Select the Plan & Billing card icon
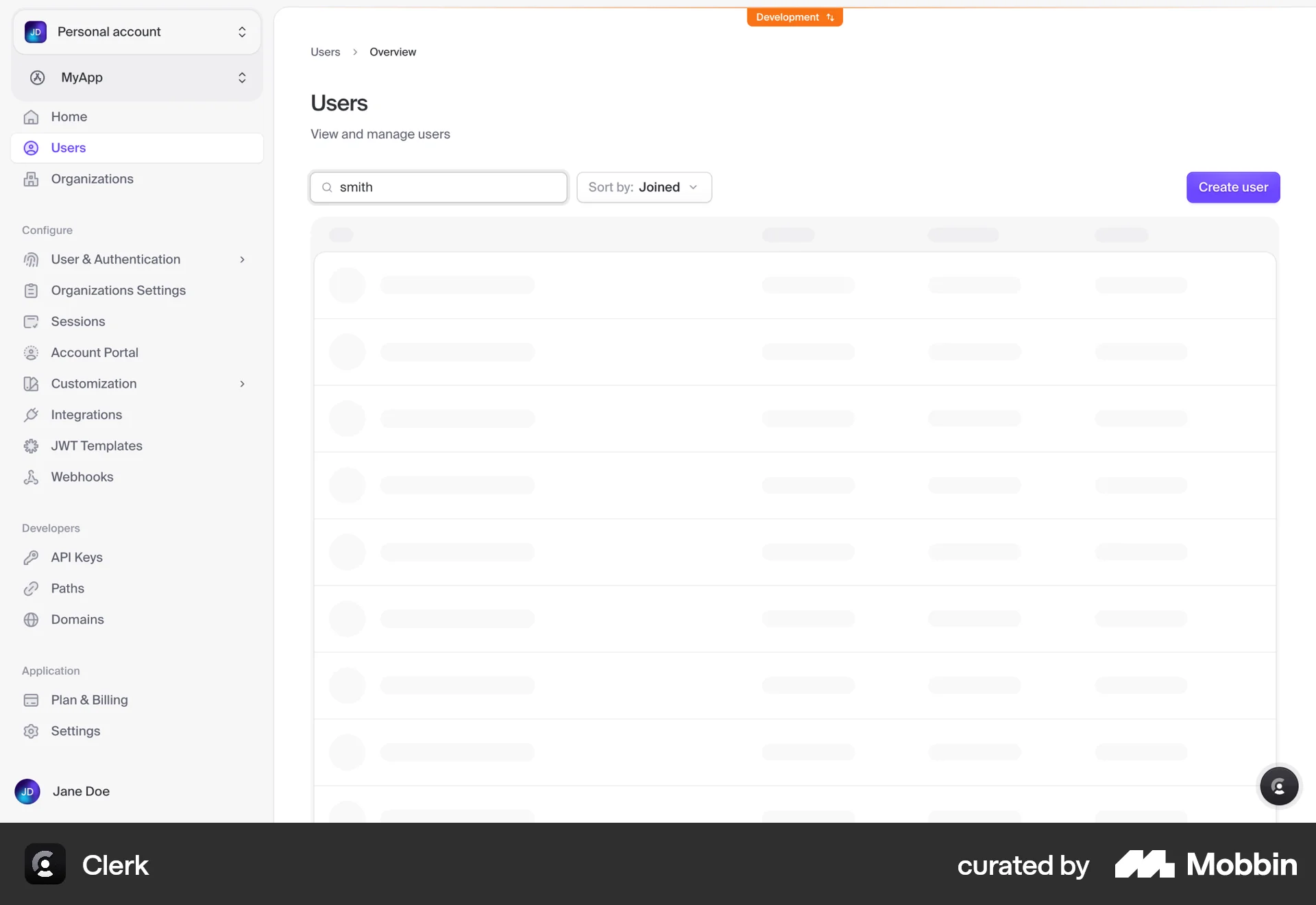Screen dimensions: 1316x905 32,700
